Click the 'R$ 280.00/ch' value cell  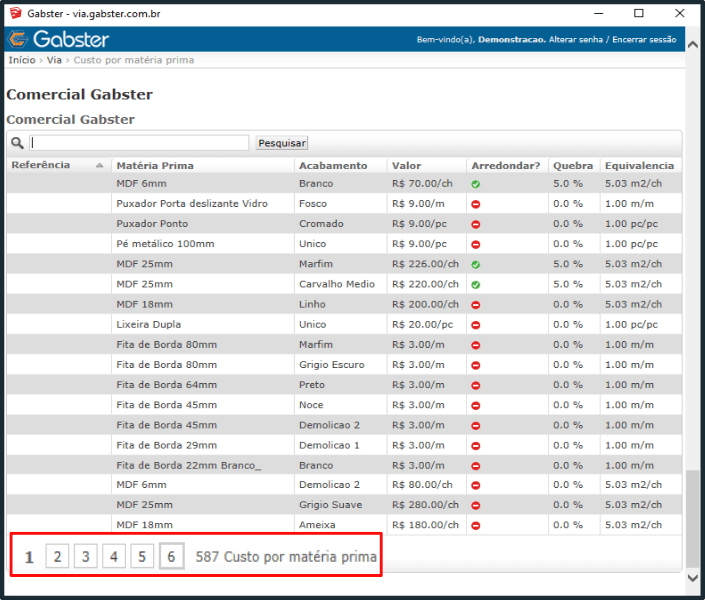pos(425,505)
